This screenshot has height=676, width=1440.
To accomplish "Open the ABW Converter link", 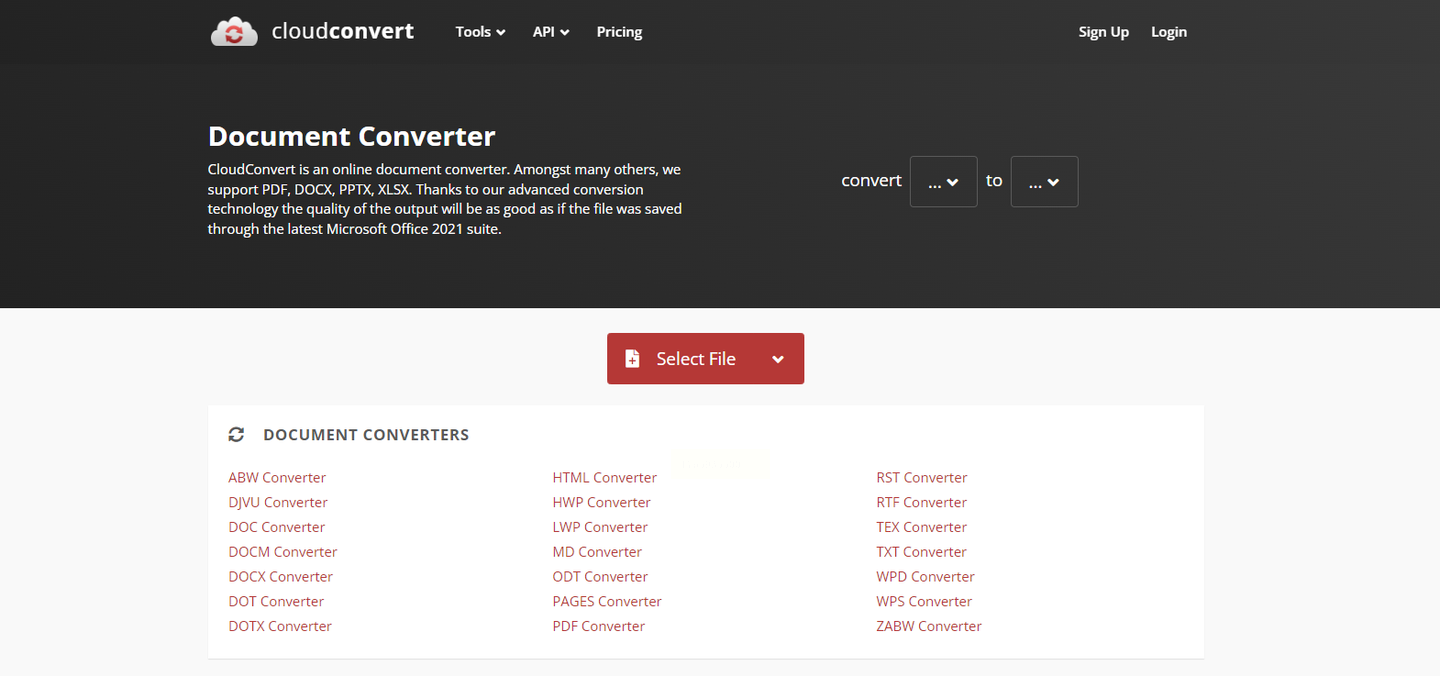I will coord(277,478).
